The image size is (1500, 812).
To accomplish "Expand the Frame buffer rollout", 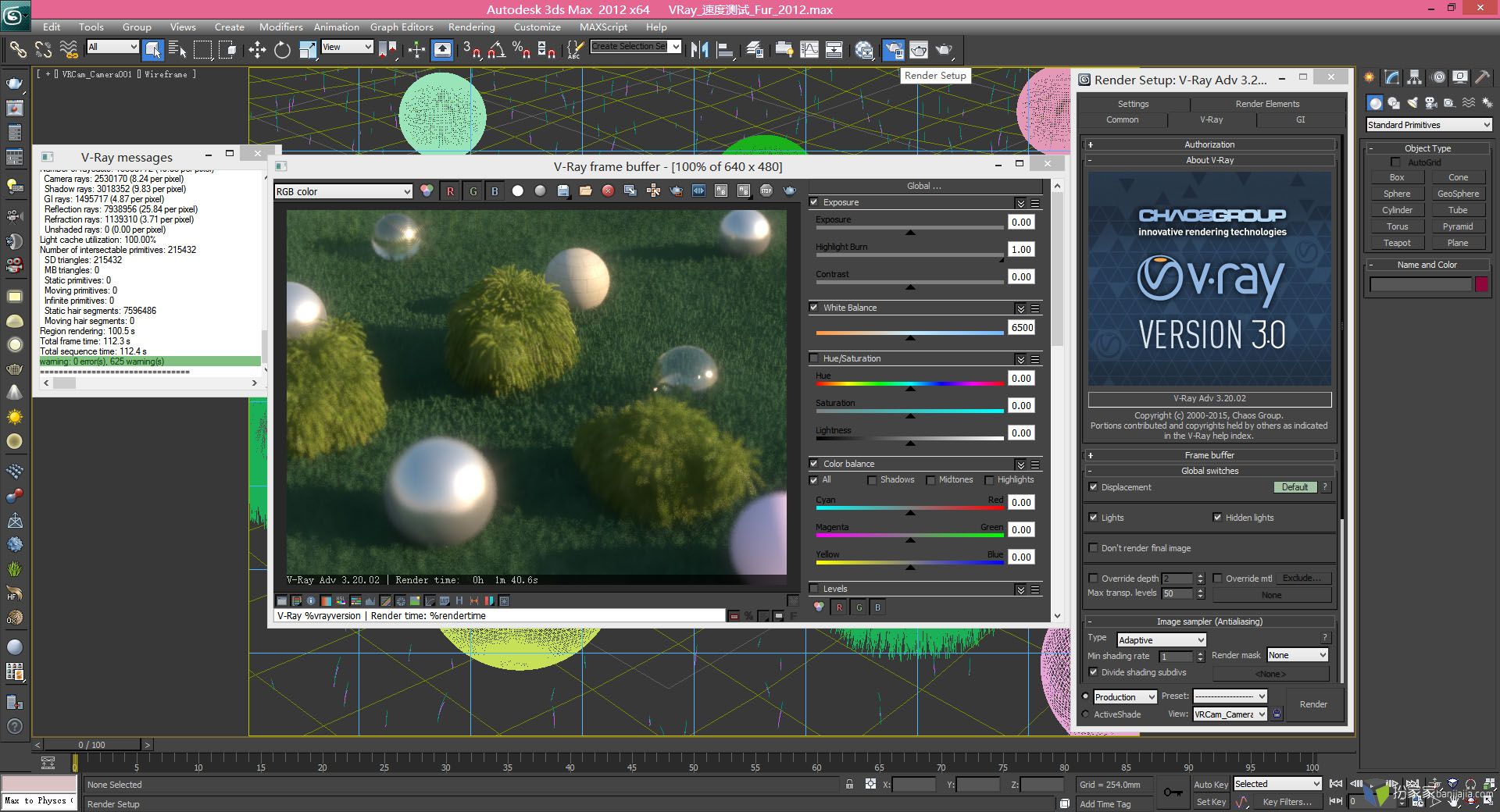I will click(x=1209, y=455).
